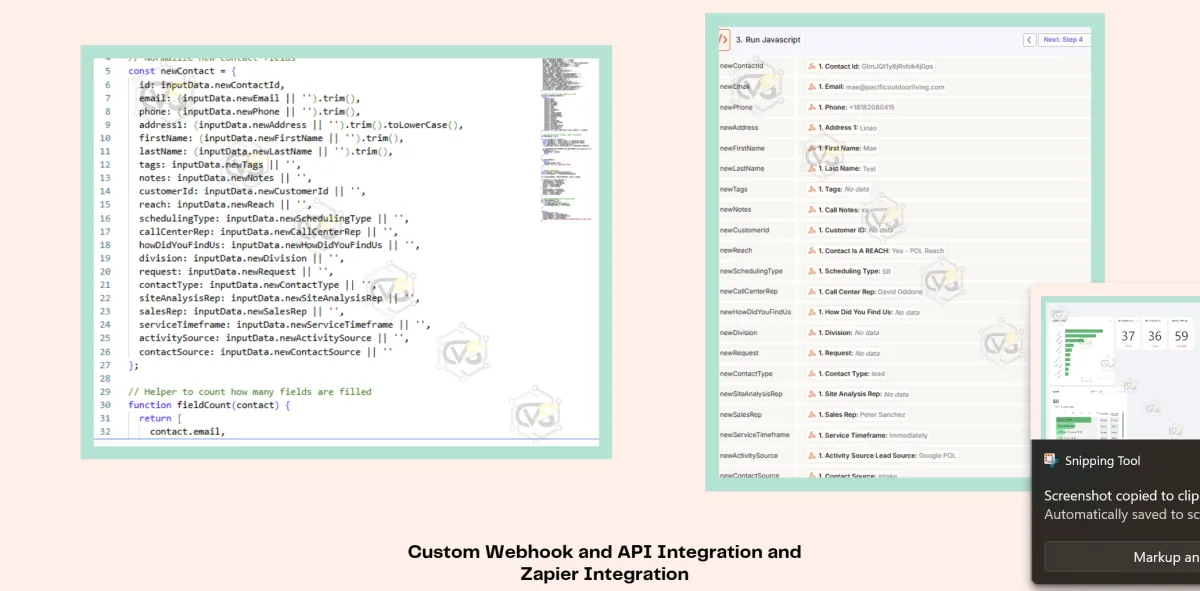Click the newRequest key field
Image resolution: width=1200 pixels, height=591 pixels.
click(757, 353)
